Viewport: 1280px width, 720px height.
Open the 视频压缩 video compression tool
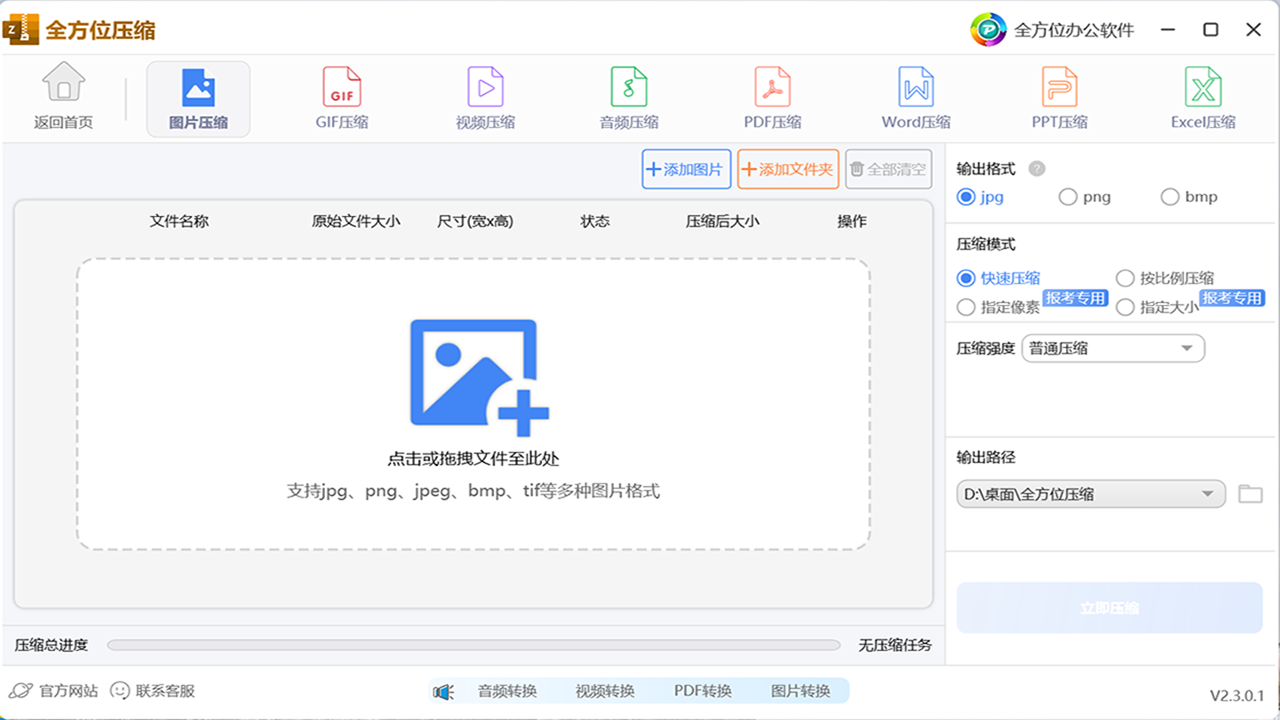point(485,97)
